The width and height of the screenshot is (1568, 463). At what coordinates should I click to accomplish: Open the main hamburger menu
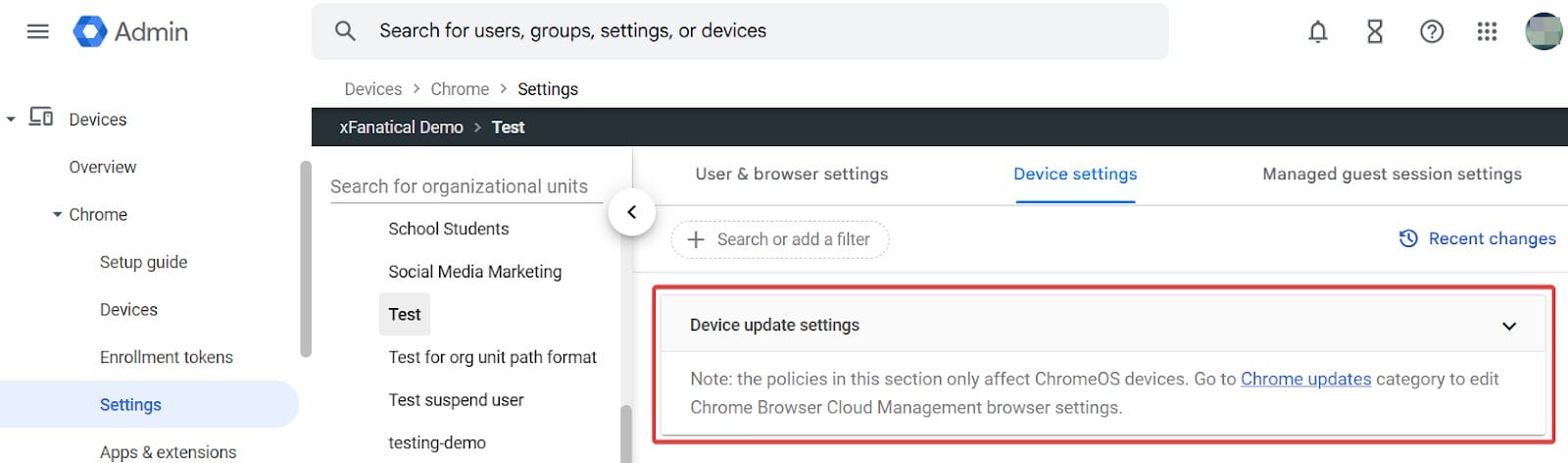tap(38, 31)
